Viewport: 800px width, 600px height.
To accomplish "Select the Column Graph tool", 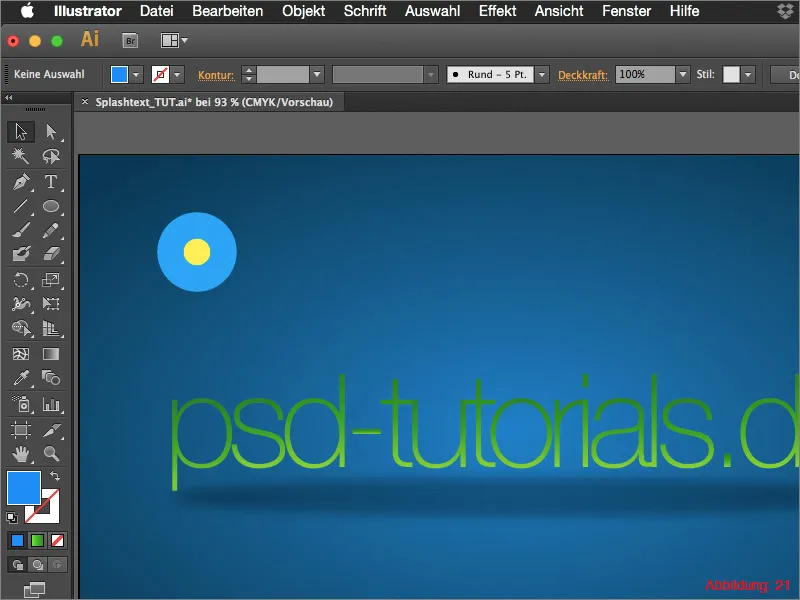I will pos(51,405).
